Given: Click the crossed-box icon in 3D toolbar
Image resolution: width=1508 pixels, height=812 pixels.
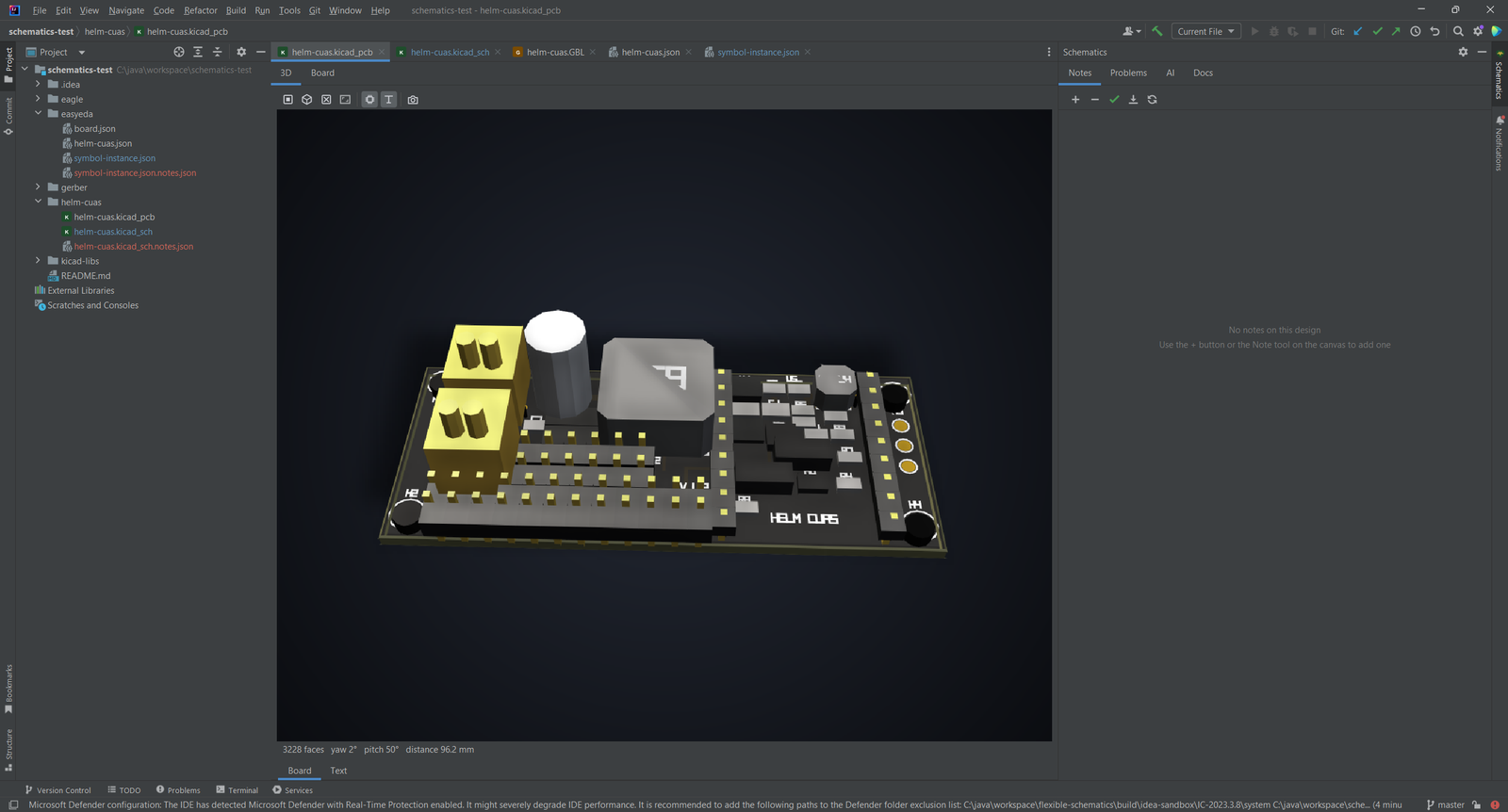Looking at the screenshot, I should click(x=326, y=100).
